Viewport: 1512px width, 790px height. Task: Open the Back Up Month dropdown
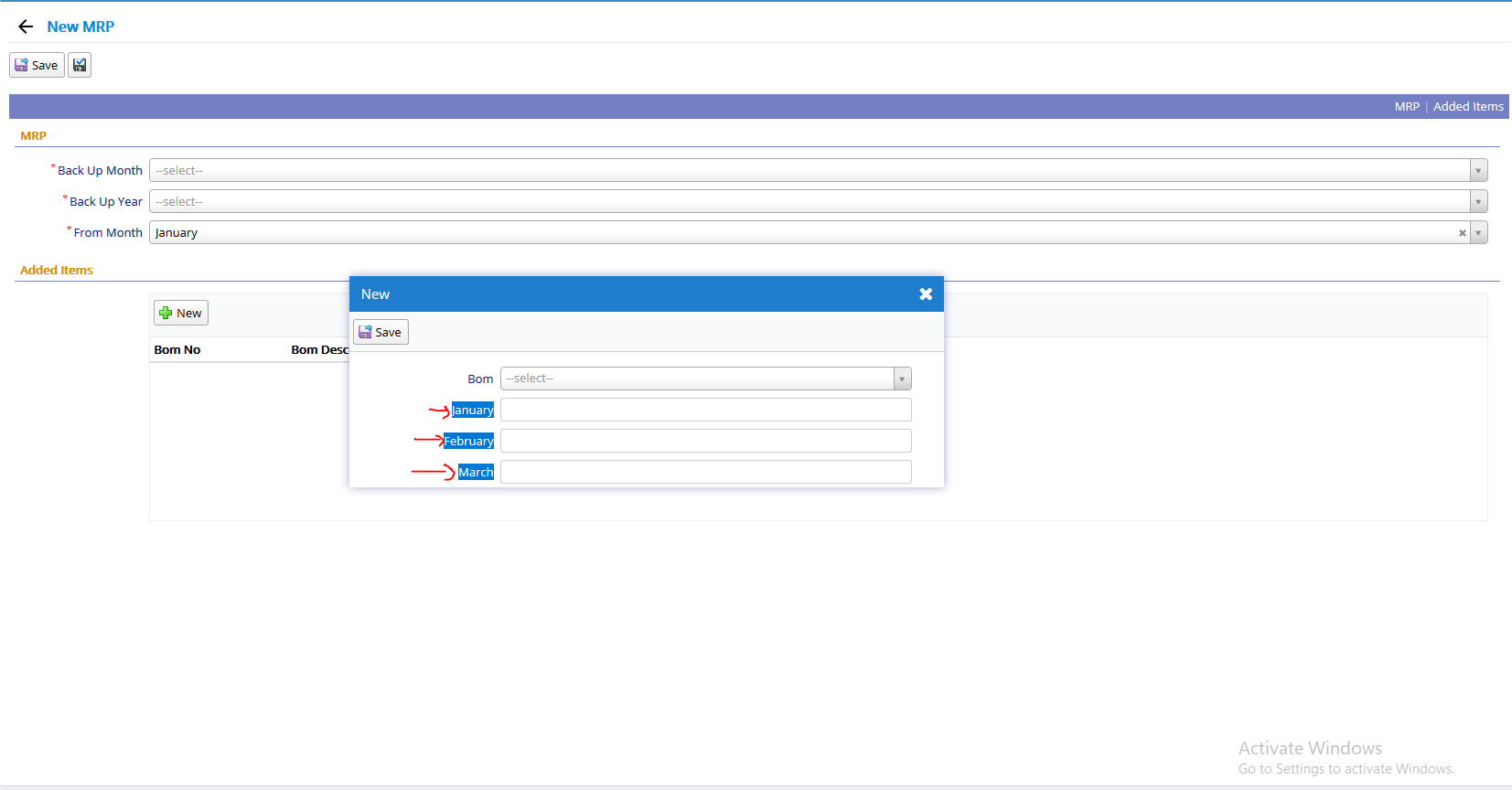click(818, 170)
